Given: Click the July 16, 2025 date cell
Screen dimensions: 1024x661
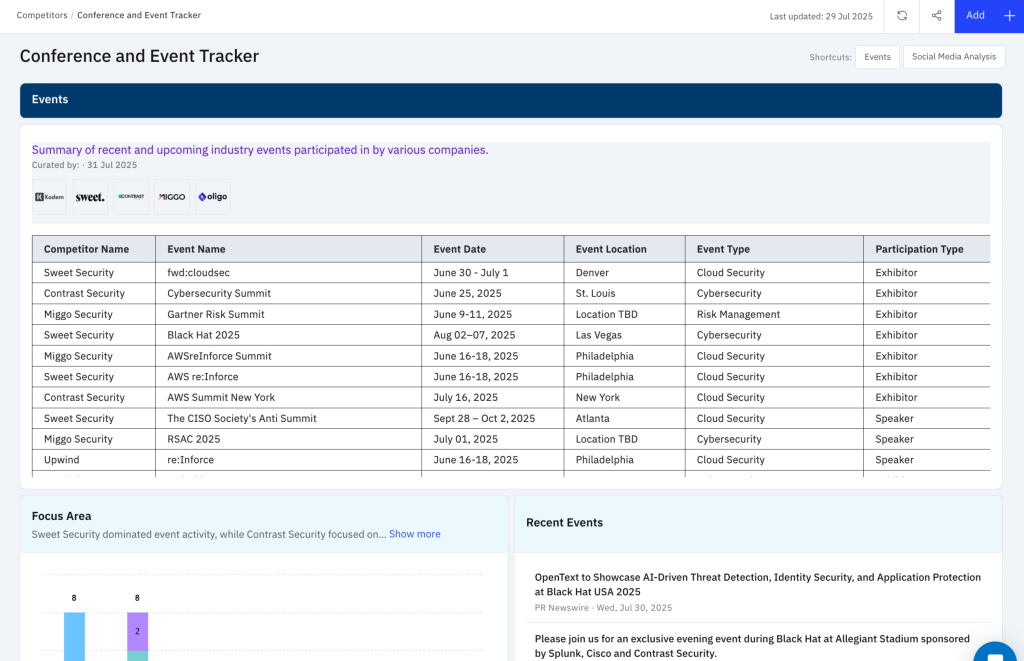Looking at the screenshot, I should 493,397.
